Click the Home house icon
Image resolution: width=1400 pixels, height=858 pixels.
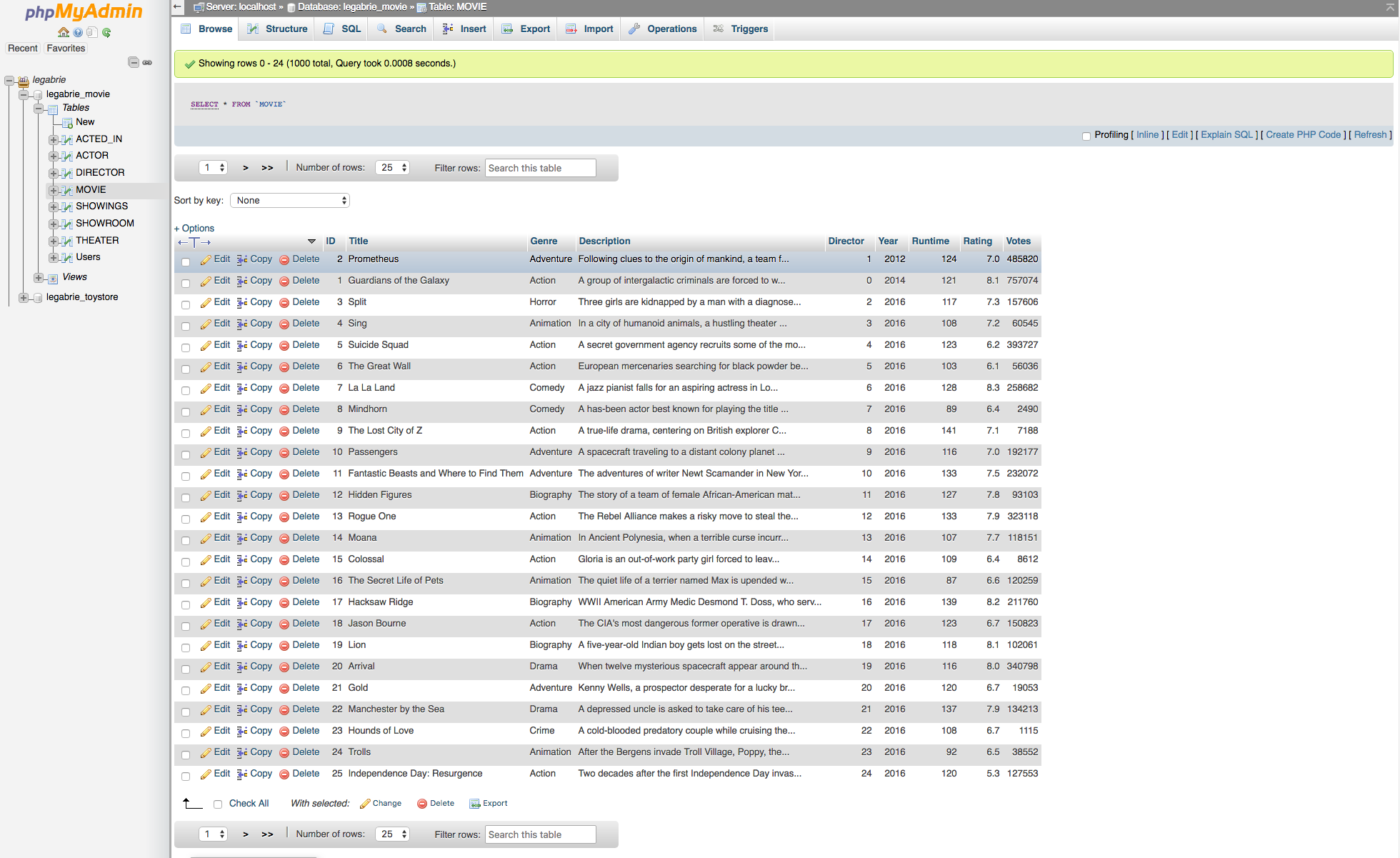coord(64,32)
